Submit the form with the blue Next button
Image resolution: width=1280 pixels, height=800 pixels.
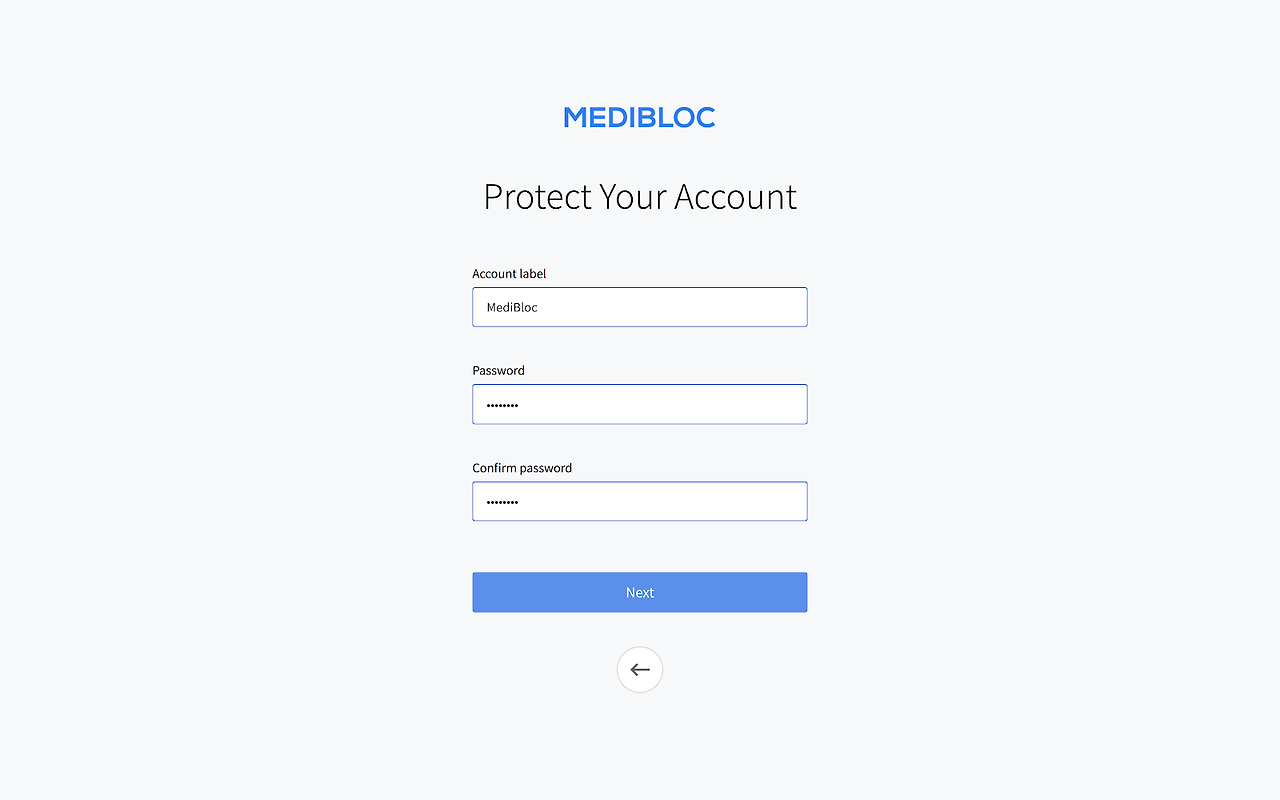(x=639, y=592)
